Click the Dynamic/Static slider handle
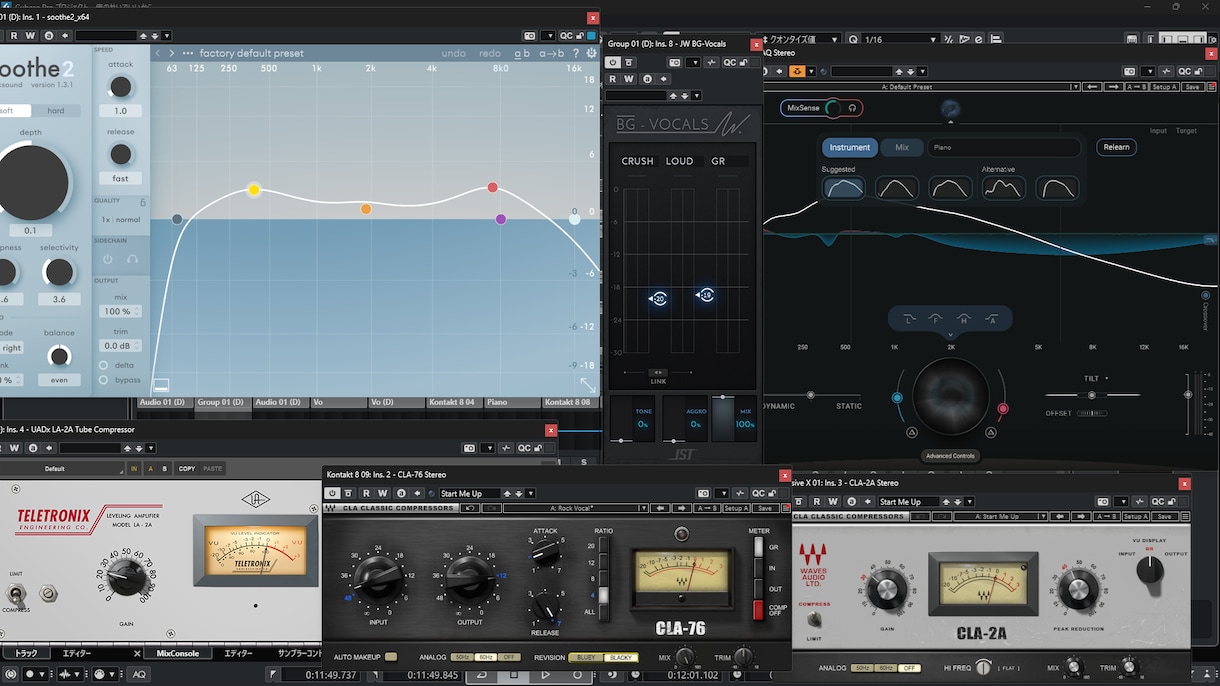The image size is (1220, 686). pos(810,395)
